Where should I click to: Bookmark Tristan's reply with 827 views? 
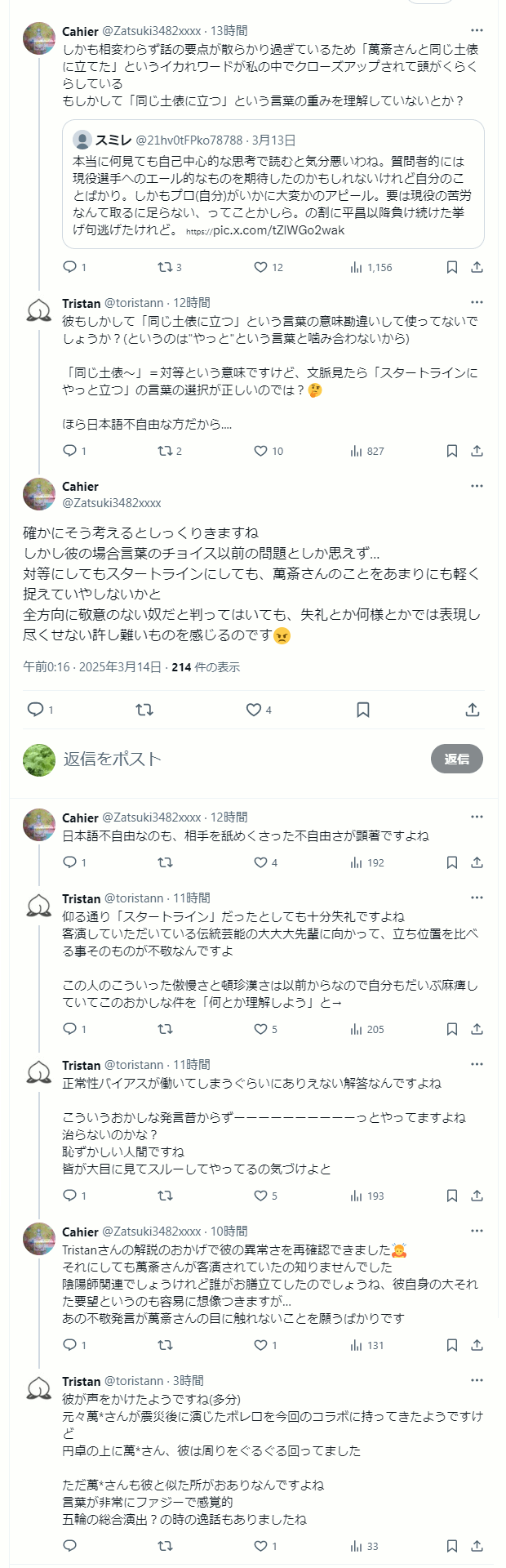point(452,451)
